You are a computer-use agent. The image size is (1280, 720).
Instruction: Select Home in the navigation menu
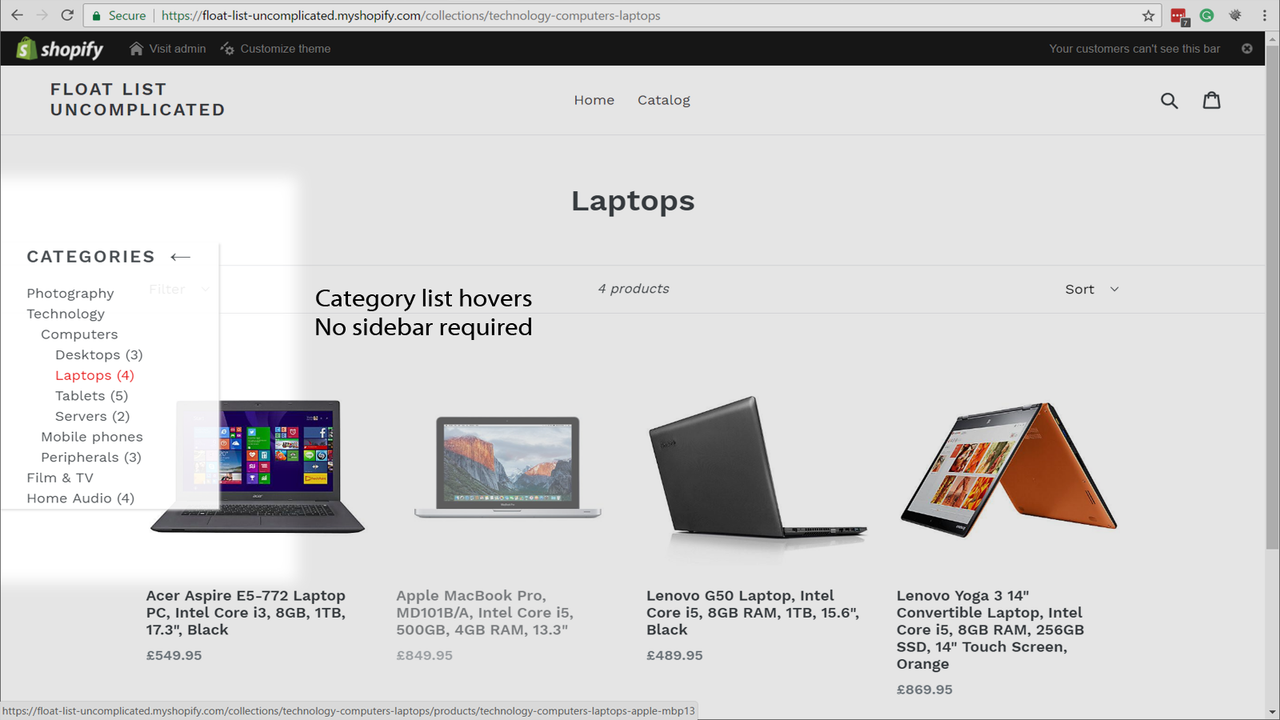tap(594, 100)
